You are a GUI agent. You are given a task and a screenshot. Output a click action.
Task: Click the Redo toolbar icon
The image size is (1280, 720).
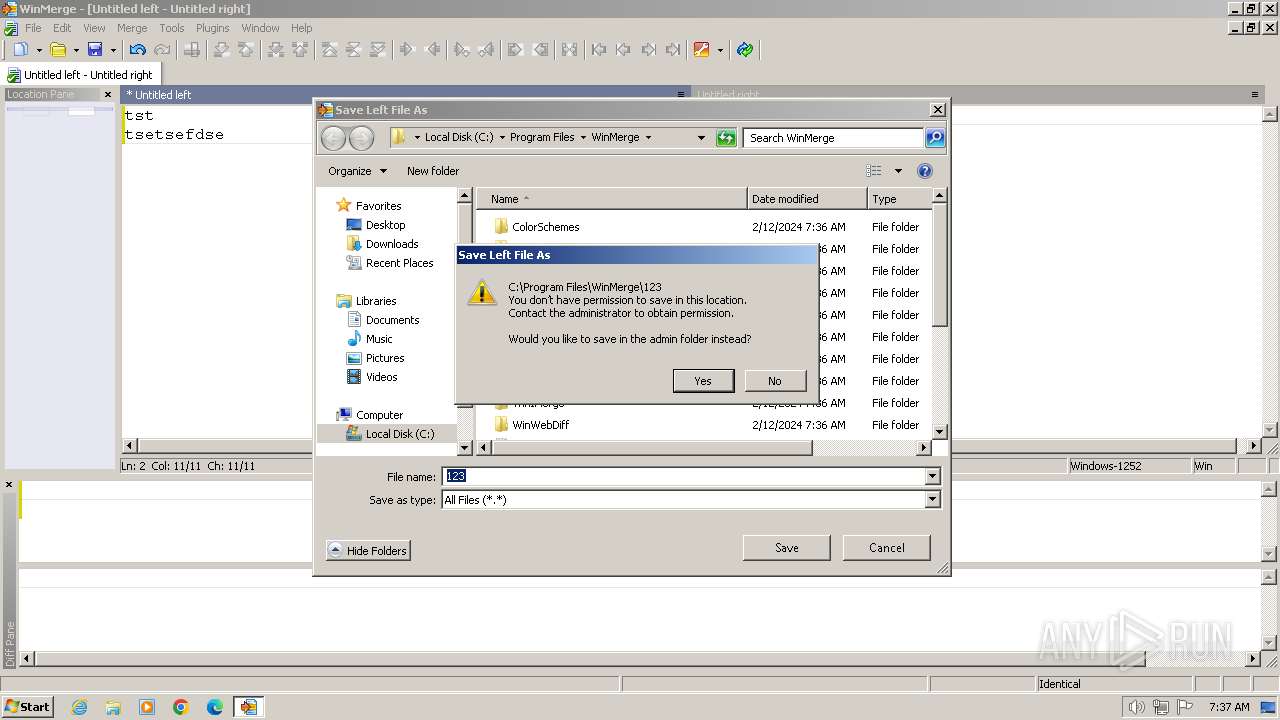(162, 49)
